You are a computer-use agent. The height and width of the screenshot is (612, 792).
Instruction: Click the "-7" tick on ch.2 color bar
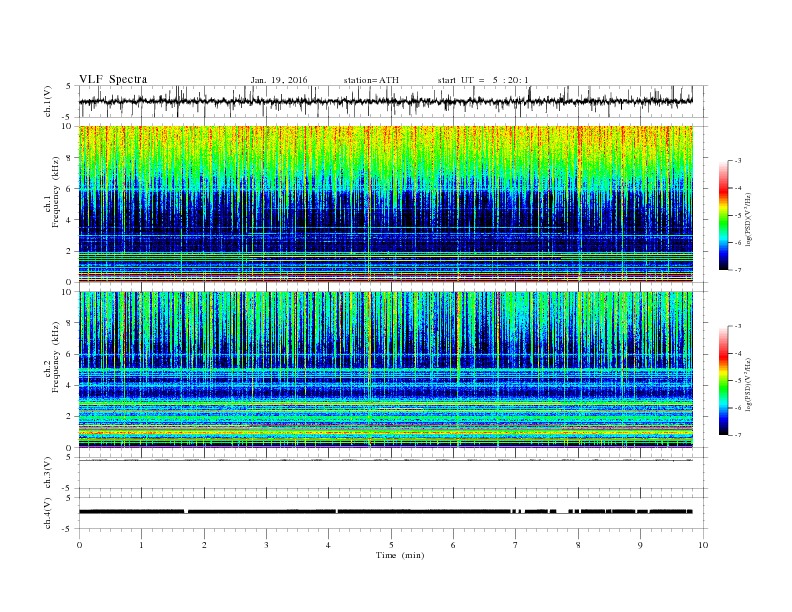[738, 435]
